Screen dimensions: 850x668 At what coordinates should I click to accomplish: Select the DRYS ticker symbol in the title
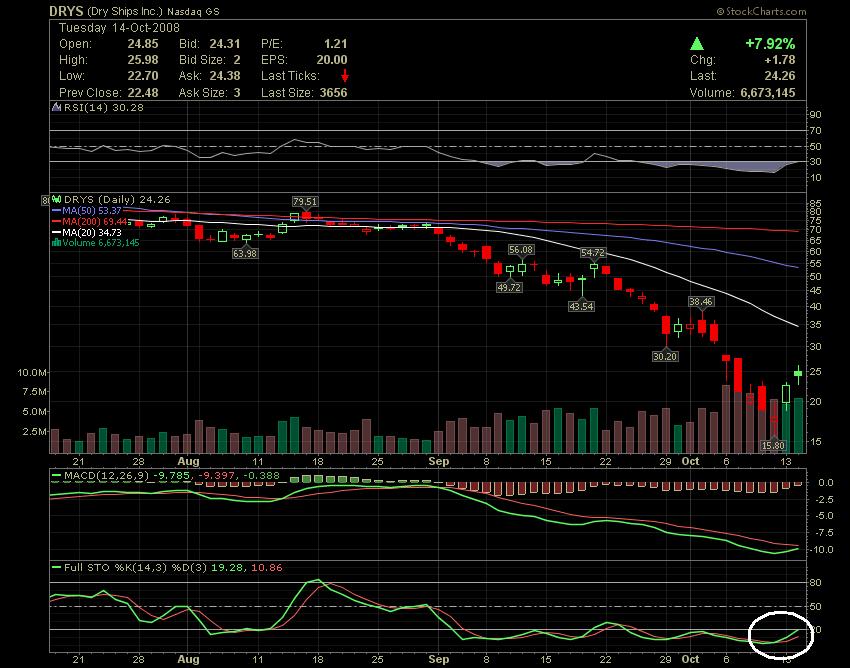[66, 11]
